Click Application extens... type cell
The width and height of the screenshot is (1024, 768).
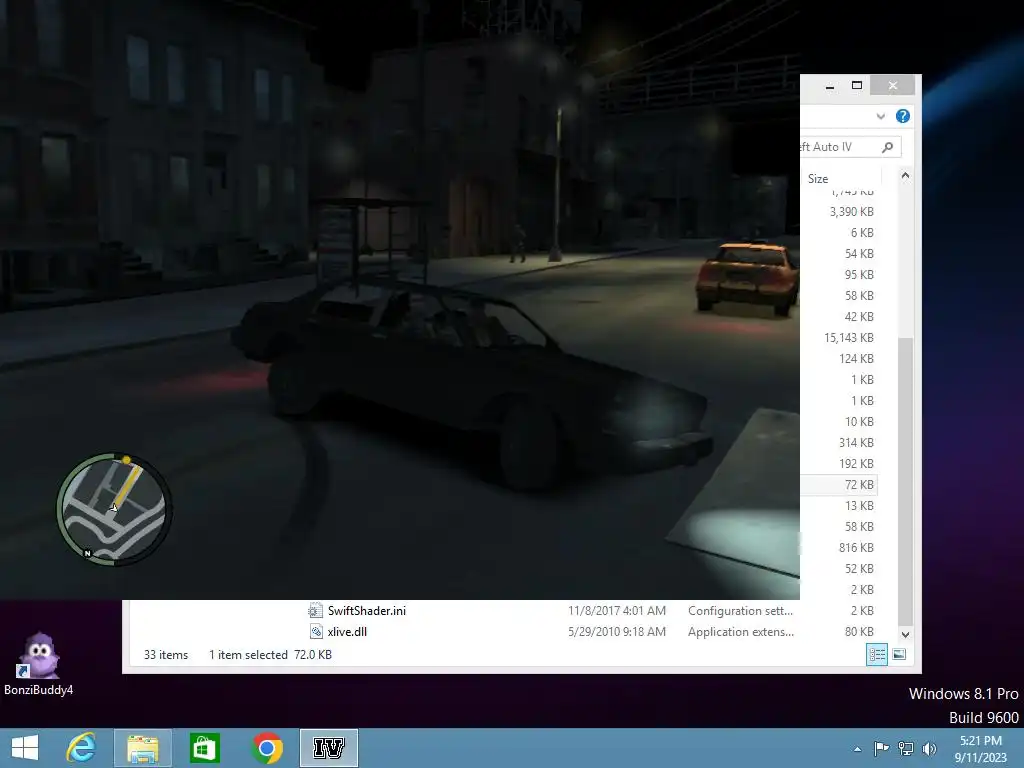(x=741, y=632)
